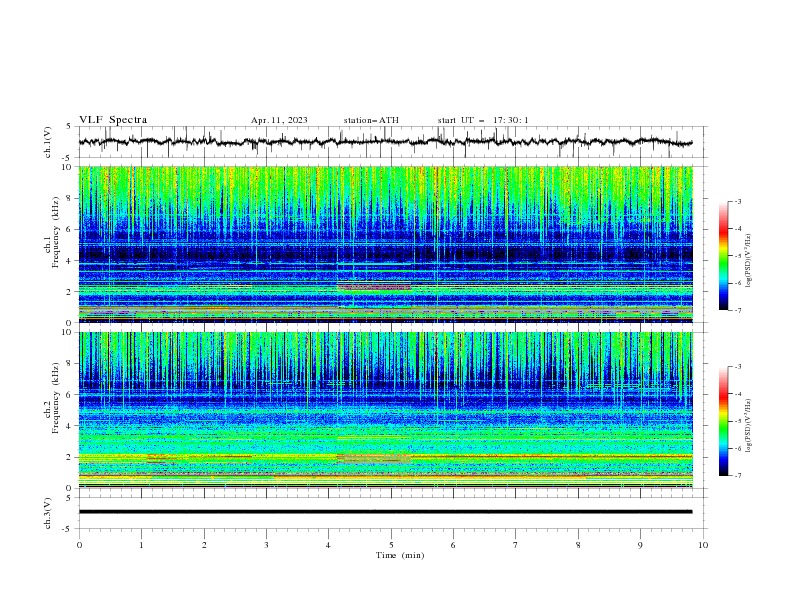The height and width of the screenshot is (612, 792).
Task: Click the "Time (min)" axis label
Action: [x=400, y=555]
